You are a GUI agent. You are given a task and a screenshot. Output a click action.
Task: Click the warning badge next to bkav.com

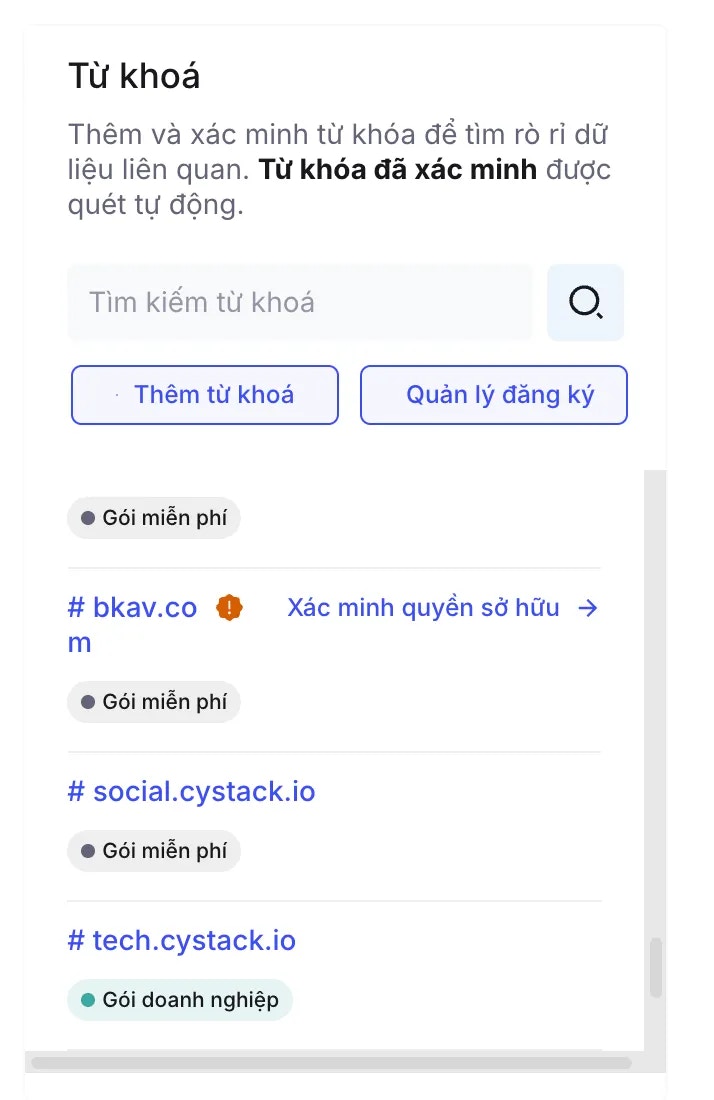229,607
